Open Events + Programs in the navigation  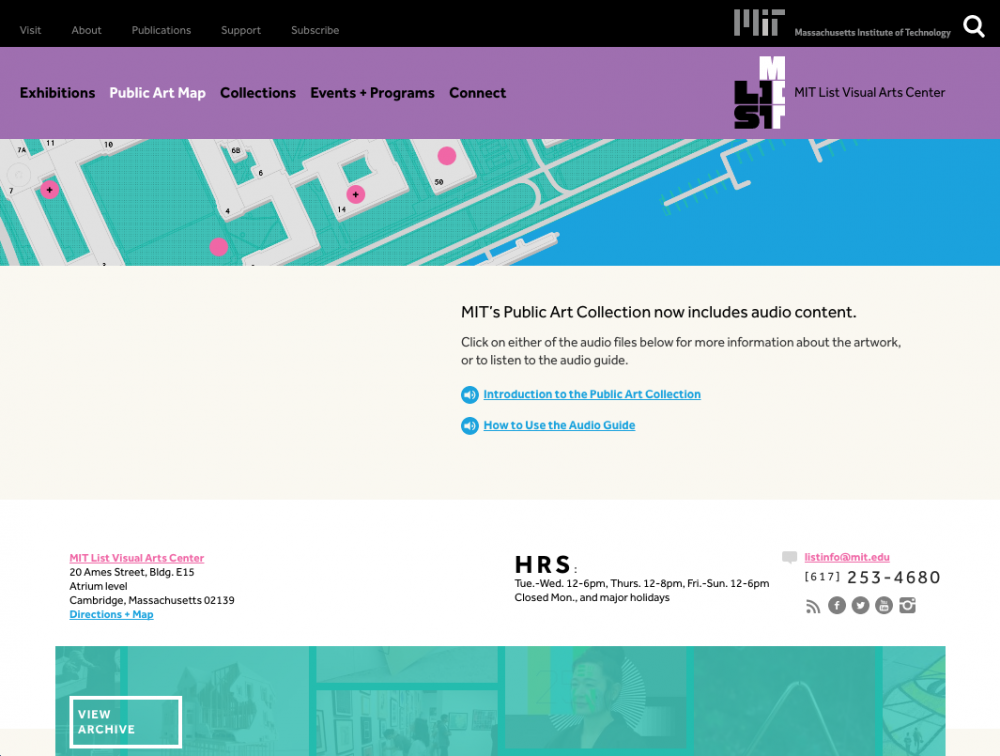click(x=372, y=93)
